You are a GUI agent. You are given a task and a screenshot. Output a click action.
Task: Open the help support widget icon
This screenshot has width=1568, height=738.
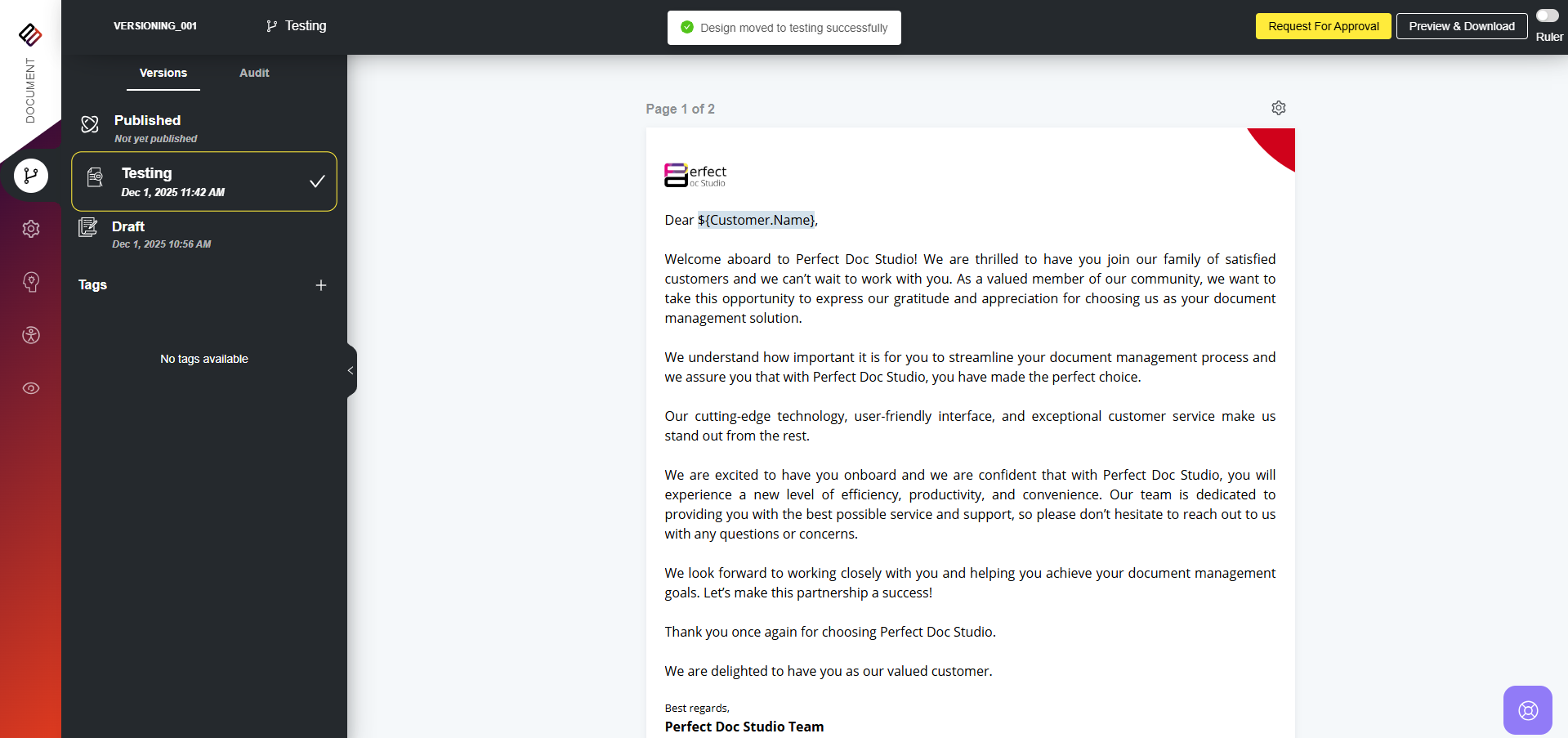[x=1527, y=710]
